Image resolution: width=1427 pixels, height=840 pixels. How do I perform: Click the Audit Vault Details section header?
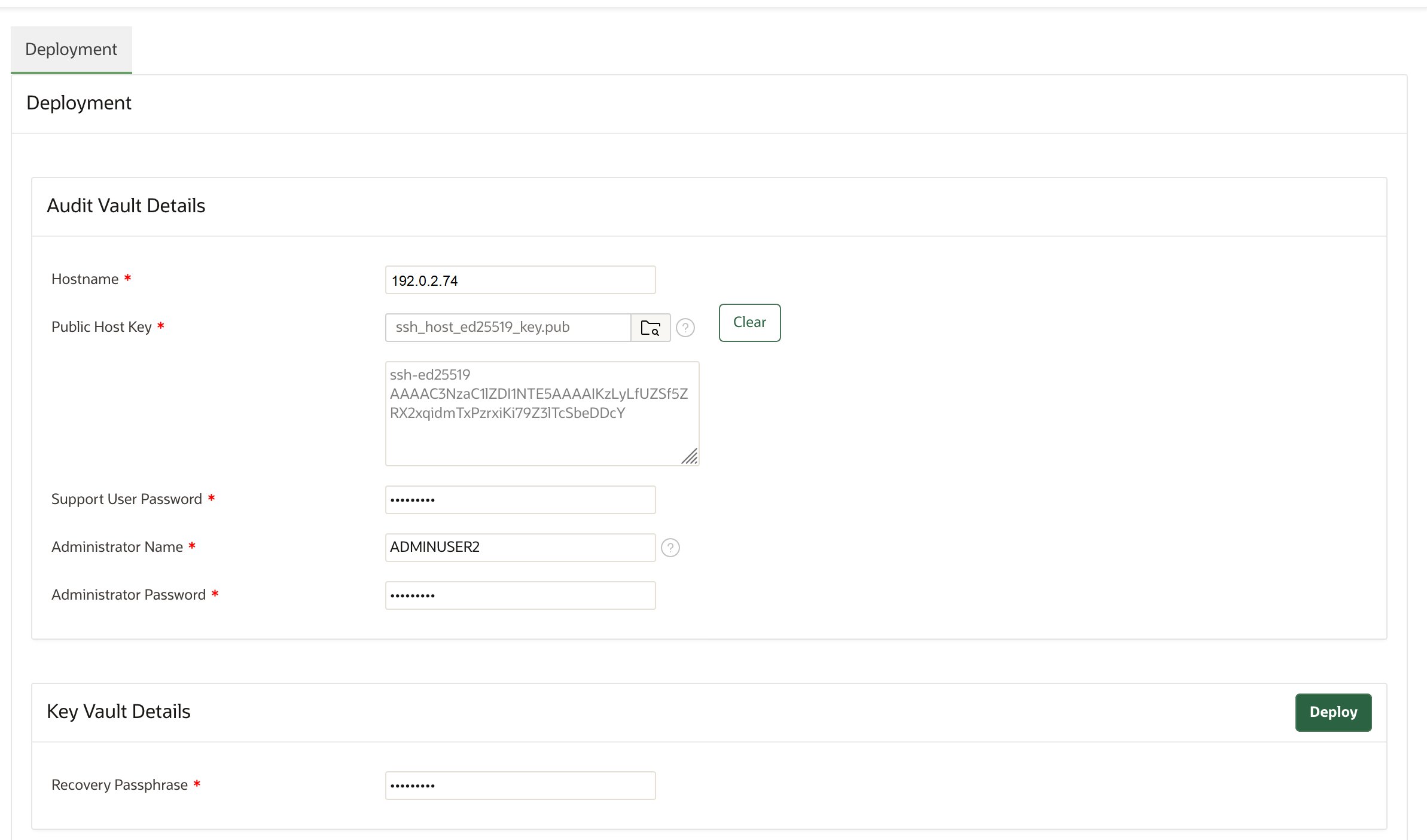(x=126, y=206)
